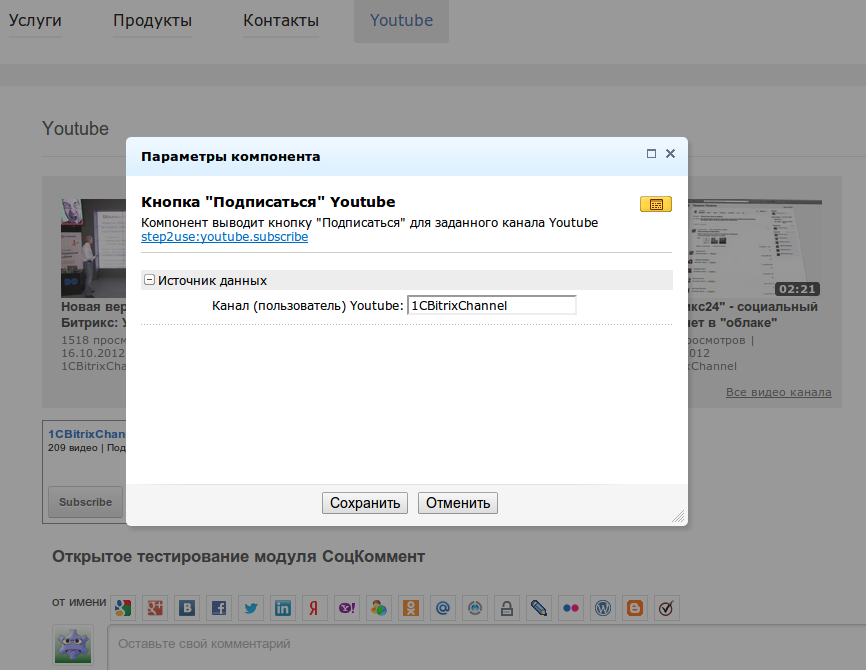866x670 pixels.
Task: Open the step2use:youtube.subscribe link
Action: [224, 237]
